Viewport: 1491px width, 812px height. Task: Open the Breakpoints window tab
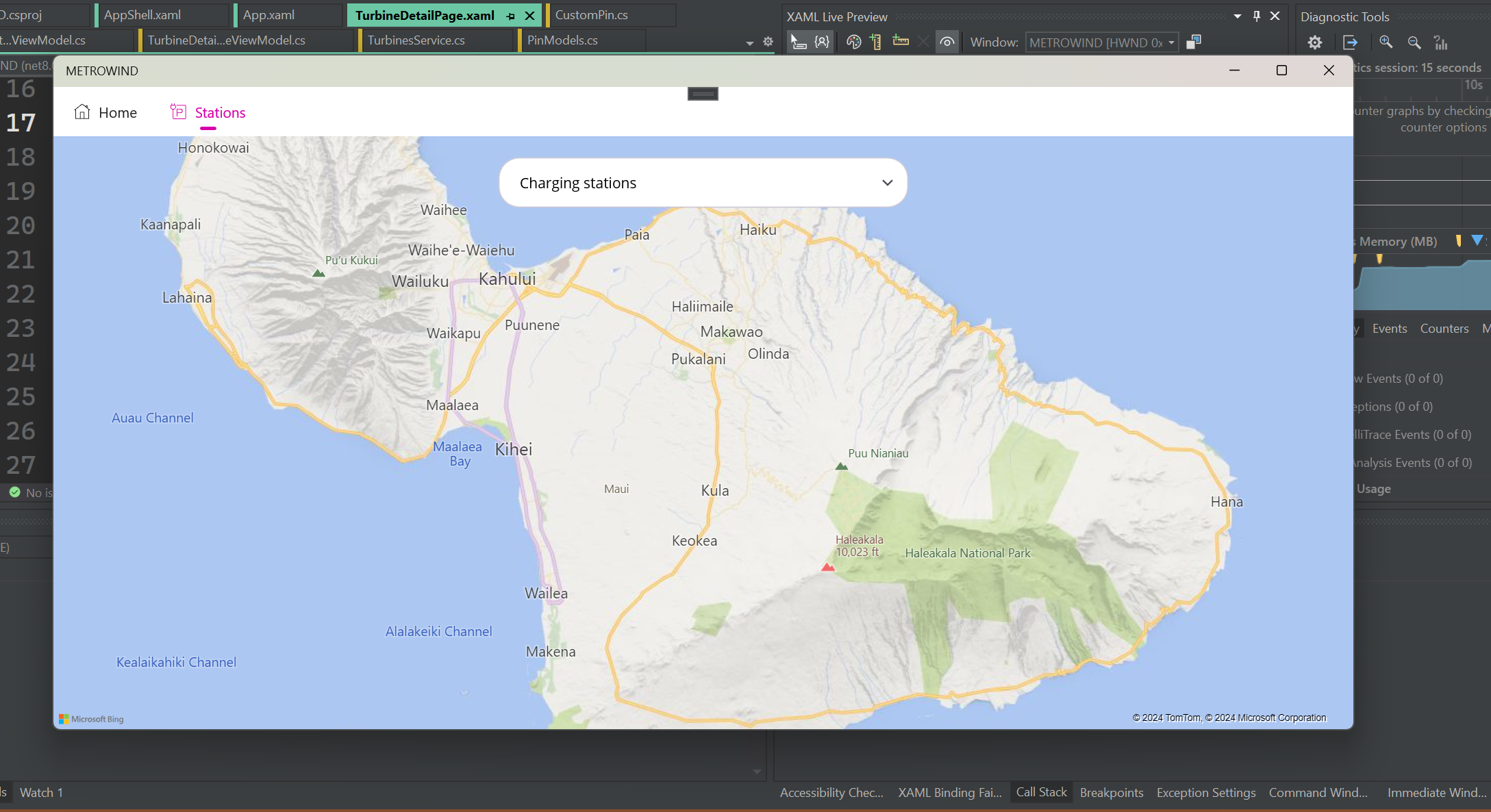tap(1112, 793)
